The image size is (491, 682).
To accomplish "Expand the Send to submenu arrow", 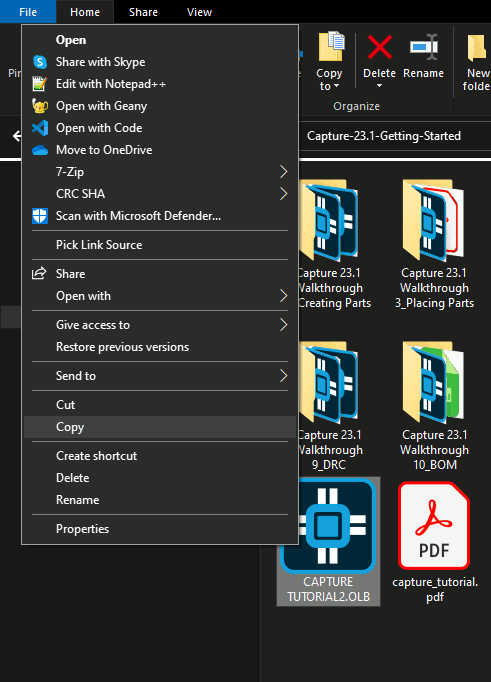I will [284, 375].
